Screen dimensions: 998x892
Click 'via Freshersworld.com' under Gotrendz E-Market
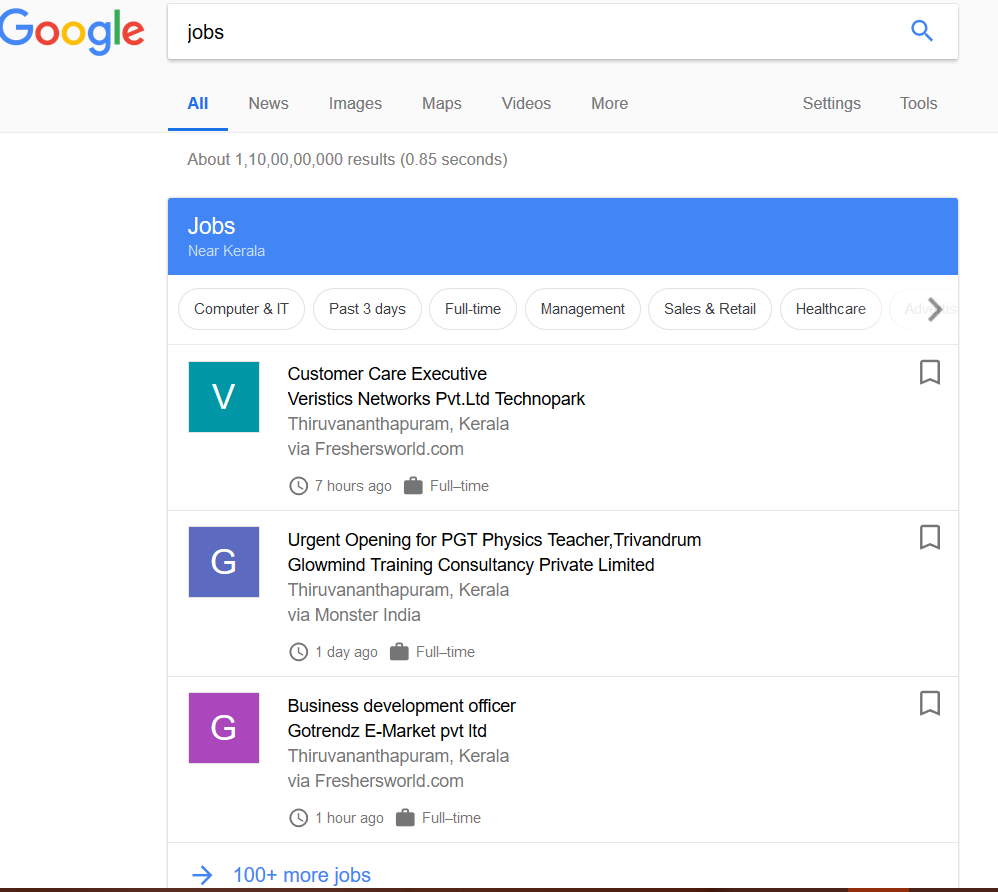click(x=376, y=781)
